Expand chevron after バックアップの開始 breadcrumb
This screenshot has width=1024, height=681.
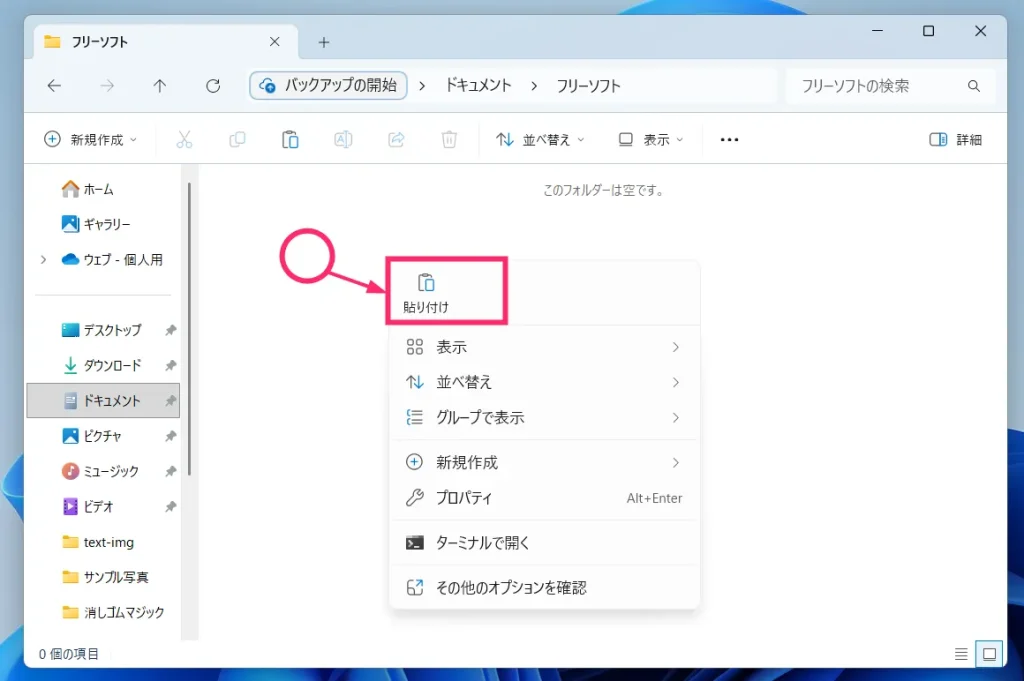423,86
